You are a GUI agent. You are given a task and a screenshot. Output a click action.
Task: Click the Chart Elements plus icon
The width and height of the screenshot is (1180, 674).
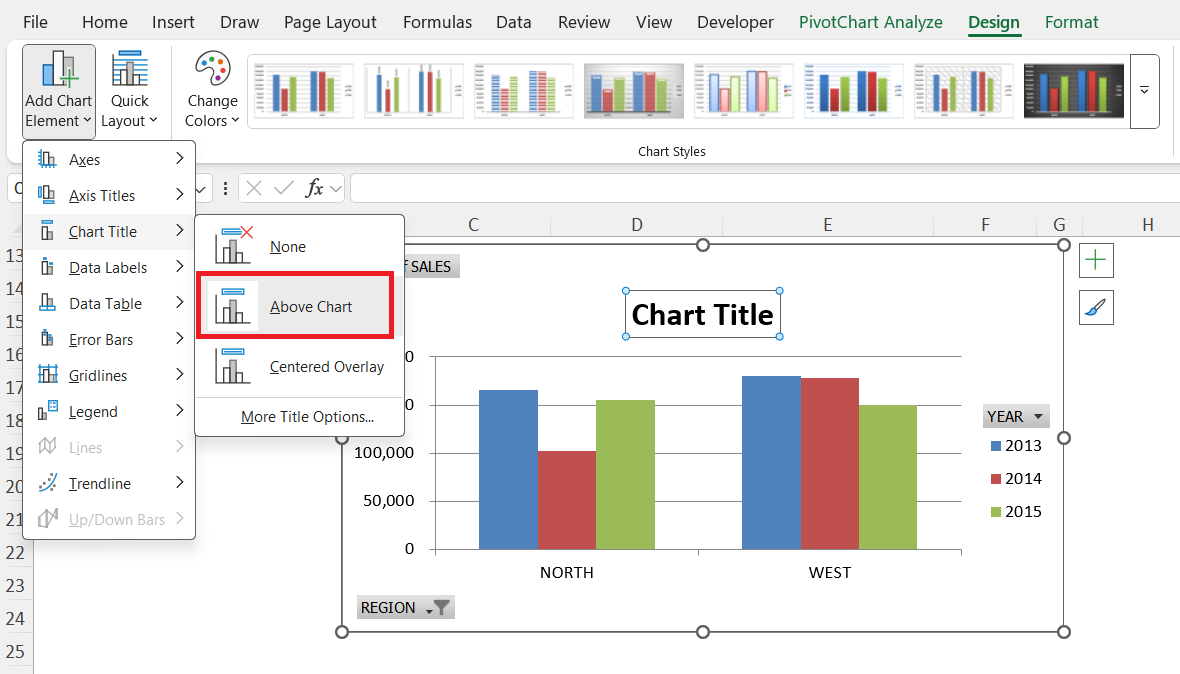coord(1096,261)
